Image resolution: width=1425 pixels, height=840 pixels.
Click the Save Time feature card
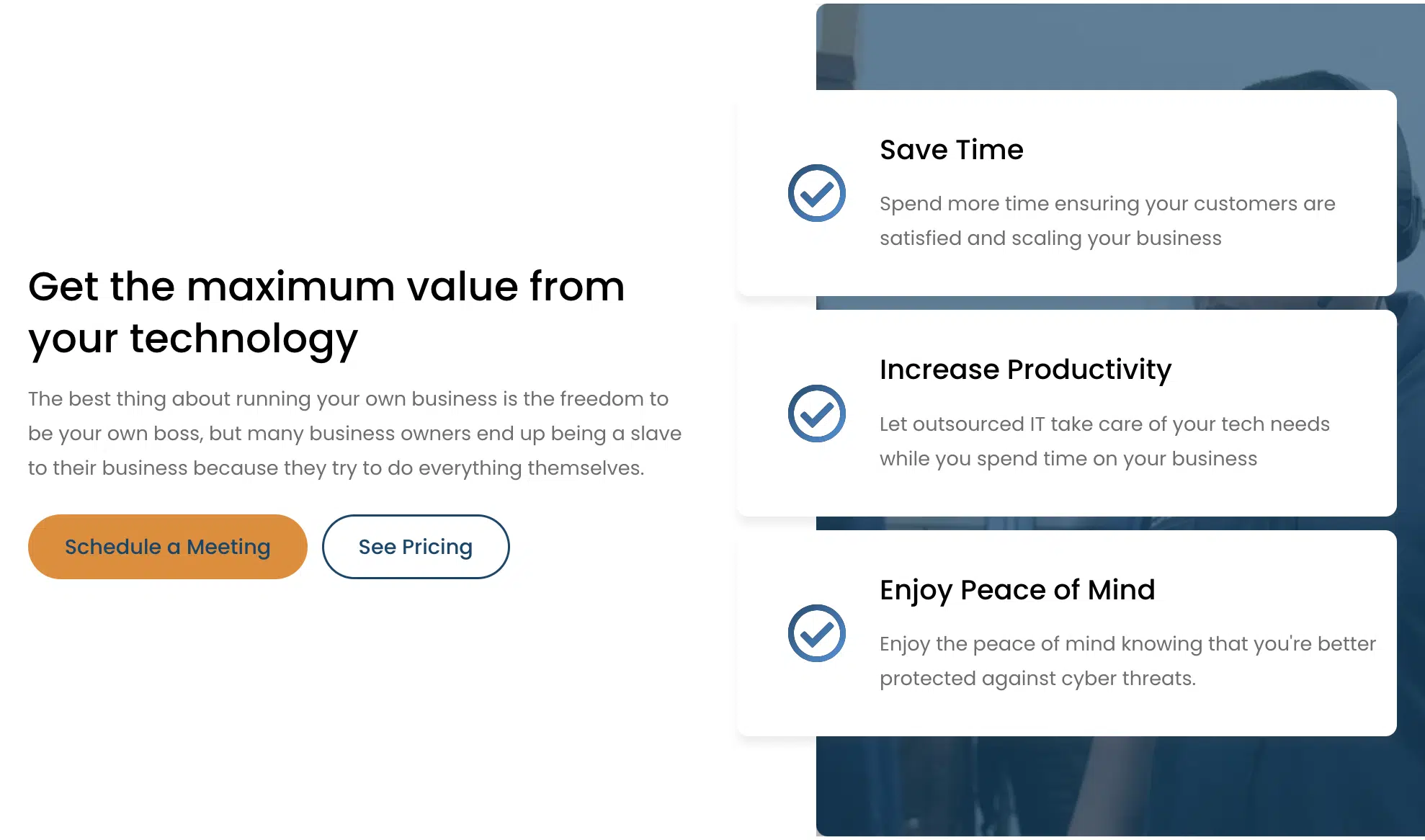click(1066, 193)
